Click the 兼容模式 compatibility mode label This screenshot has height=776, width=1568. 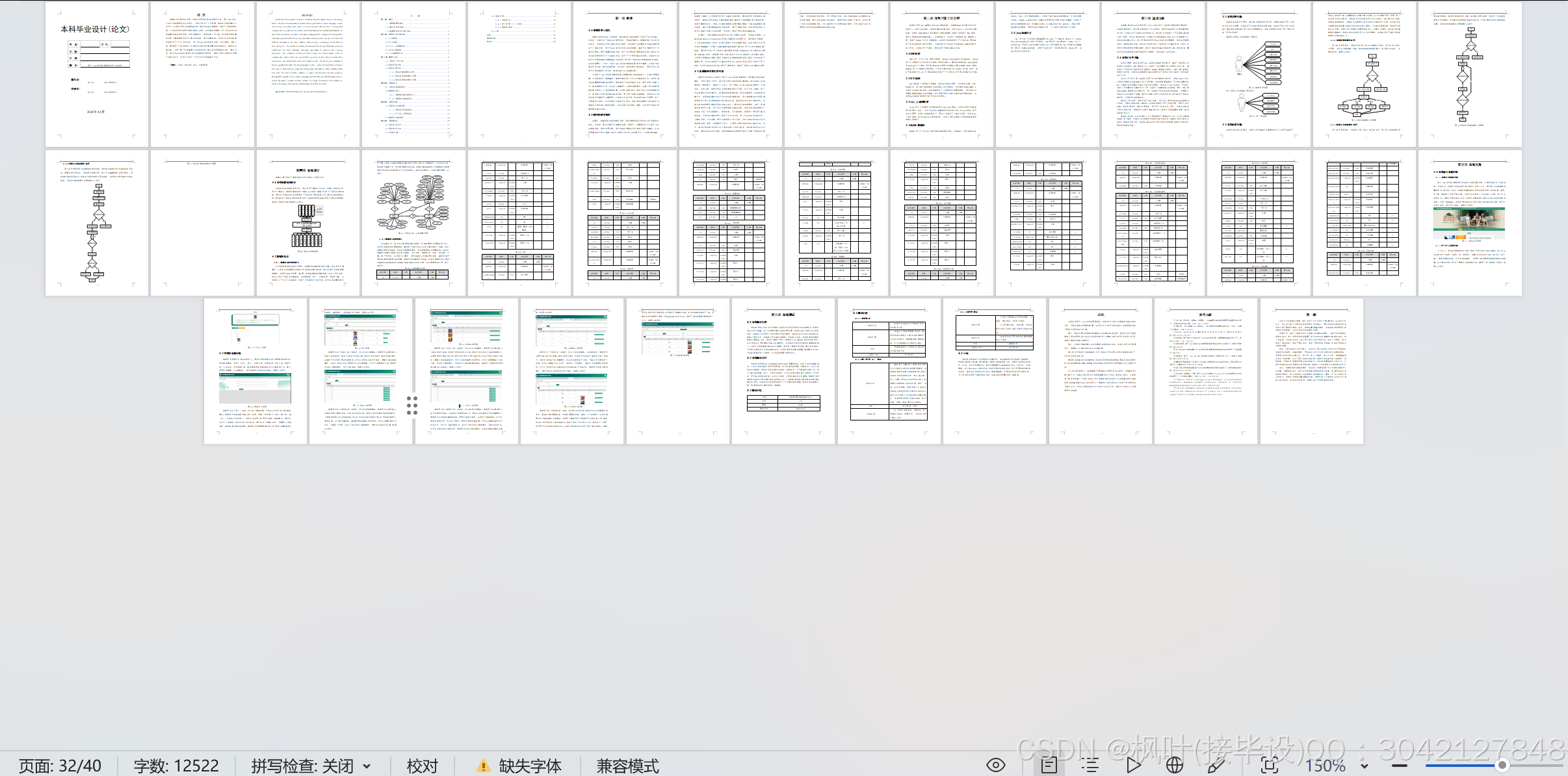click(x=627, y=766)
